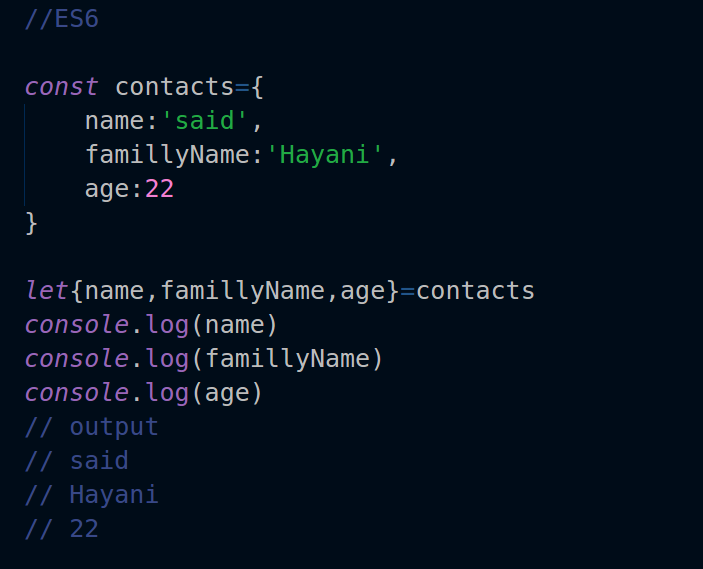This screenshot has width=703, height=569.
Task: Click the // said comment
Action: click(x=77, y=461)
